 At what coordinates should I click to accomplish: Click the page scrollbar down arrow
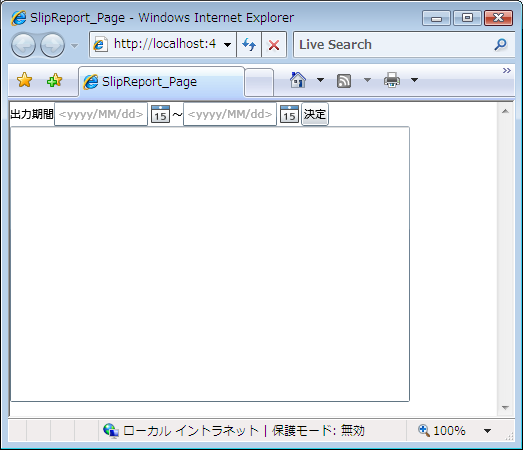click(505, 408)
